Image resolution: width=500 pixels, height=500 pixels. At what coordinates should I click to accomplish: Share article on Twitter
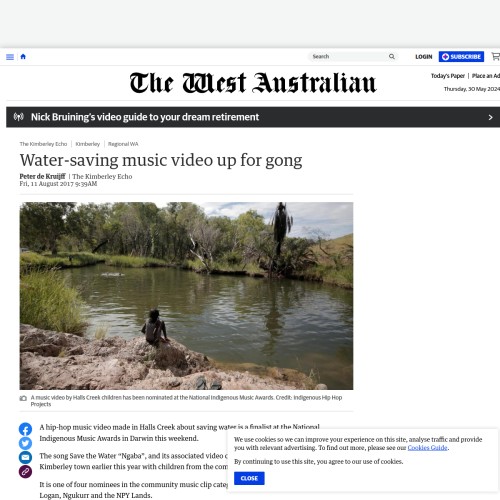tap(25, 443)
